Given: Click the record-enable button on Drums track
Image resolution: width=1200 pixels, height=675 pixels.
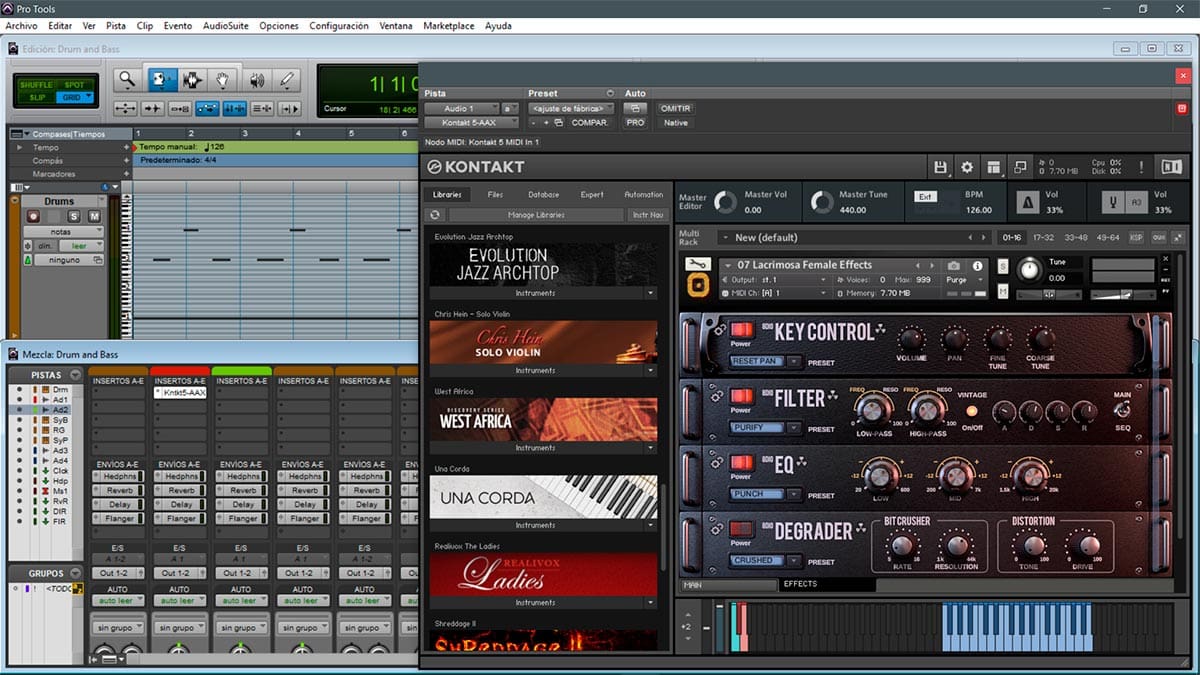Looking at the screenshot, I should pyautogui.click(x=33, y=216).
